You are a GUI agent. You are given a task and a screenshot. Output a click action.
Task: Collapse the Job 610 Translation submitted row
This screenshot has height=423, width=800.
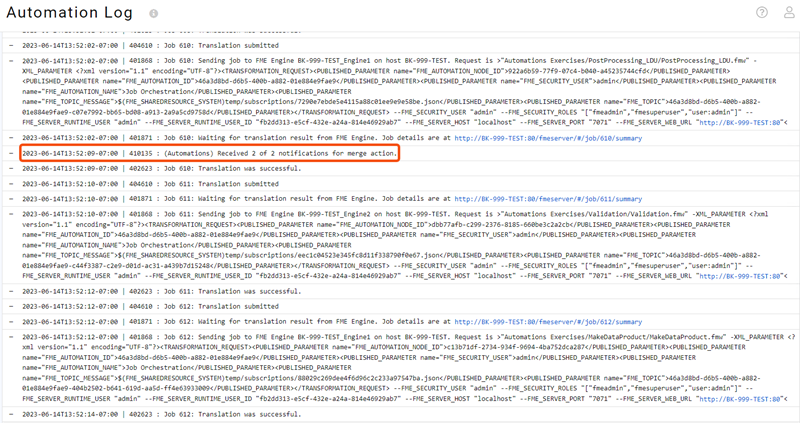[x=11, y=45]
